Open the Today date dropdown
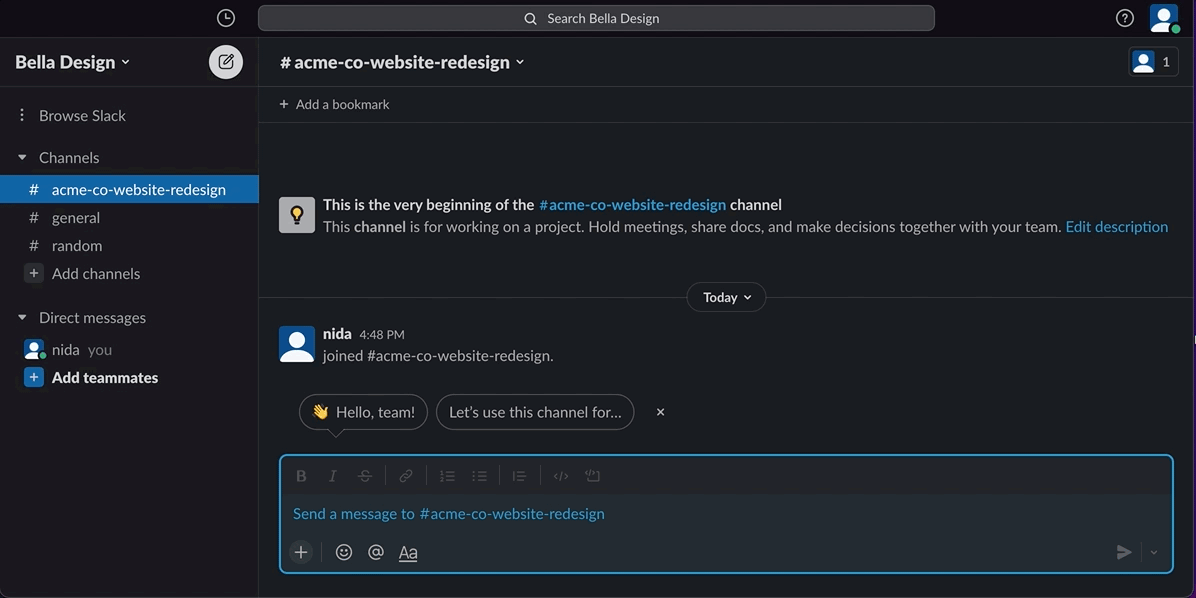 pos(726,297)
